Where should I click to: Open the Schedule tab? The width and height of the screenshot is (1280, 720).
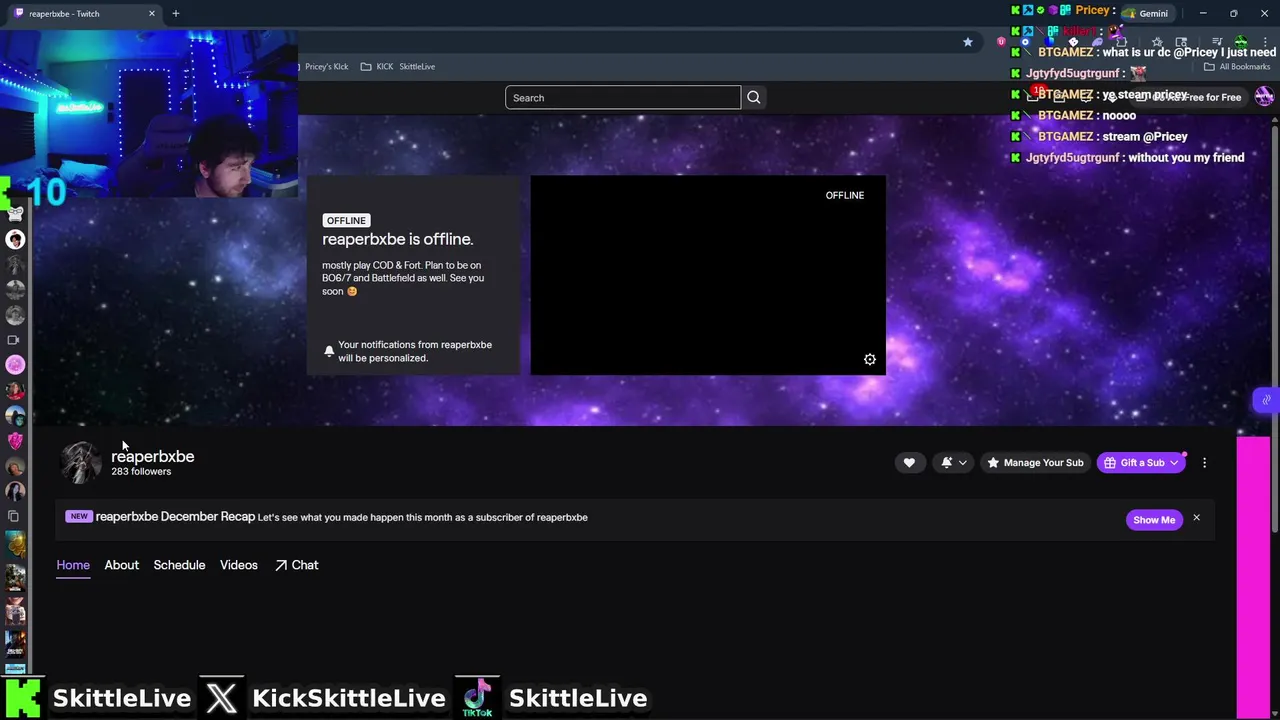[x=179, y=565]
